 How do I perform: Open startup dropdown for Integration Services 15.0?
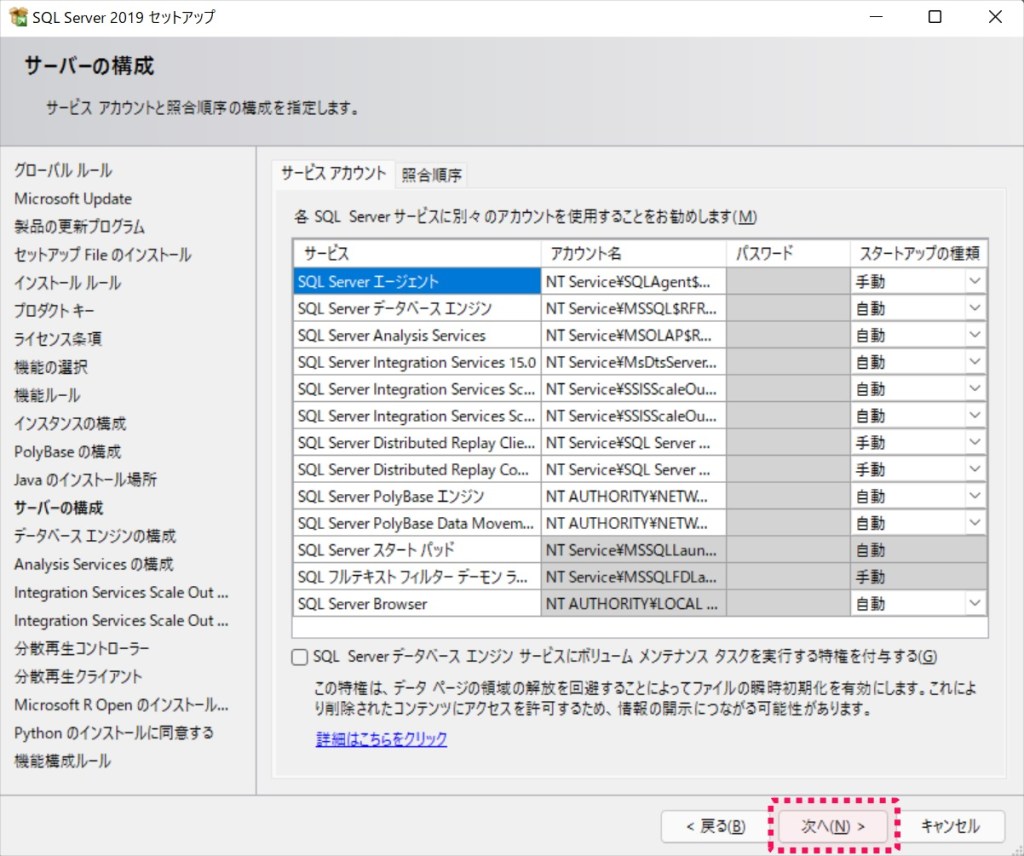[974, 362]
